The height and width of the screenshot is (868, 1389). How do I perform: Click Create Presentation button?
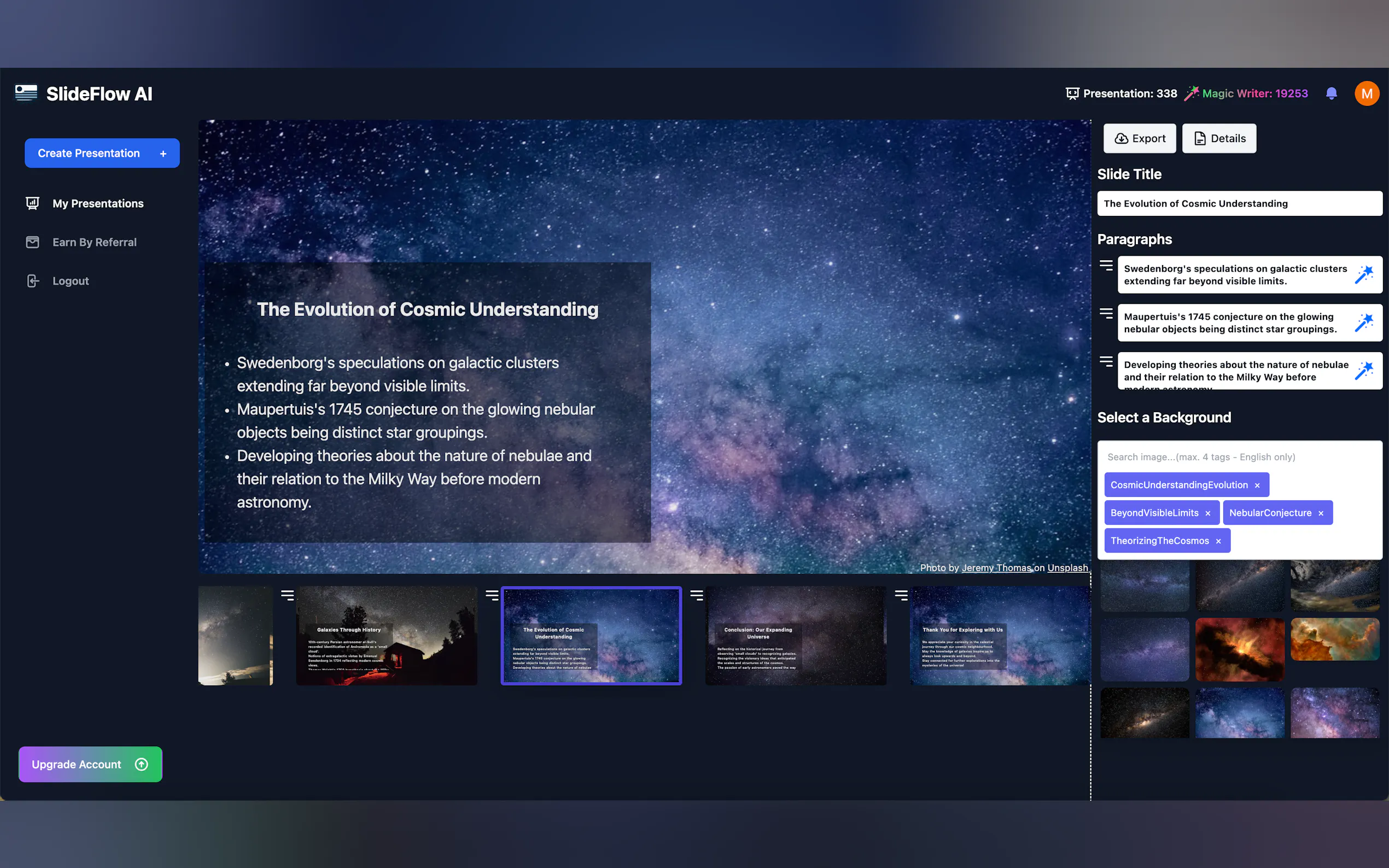point(102,153)
